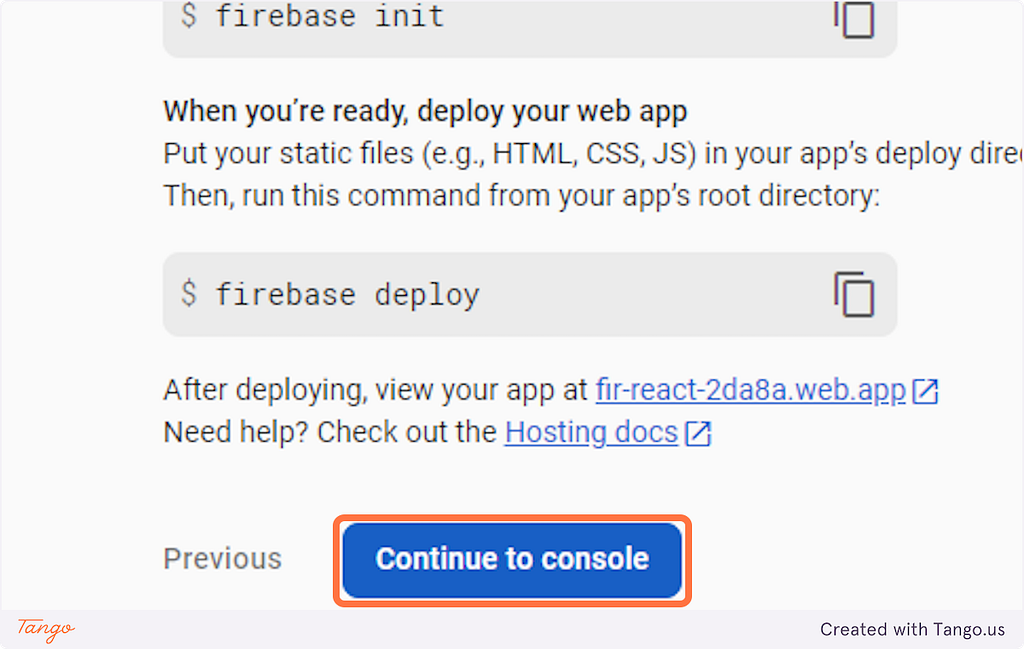Screen dimensions: 1024x649
Task: Click the firebase deploy command text
Action: pos(348,295)
